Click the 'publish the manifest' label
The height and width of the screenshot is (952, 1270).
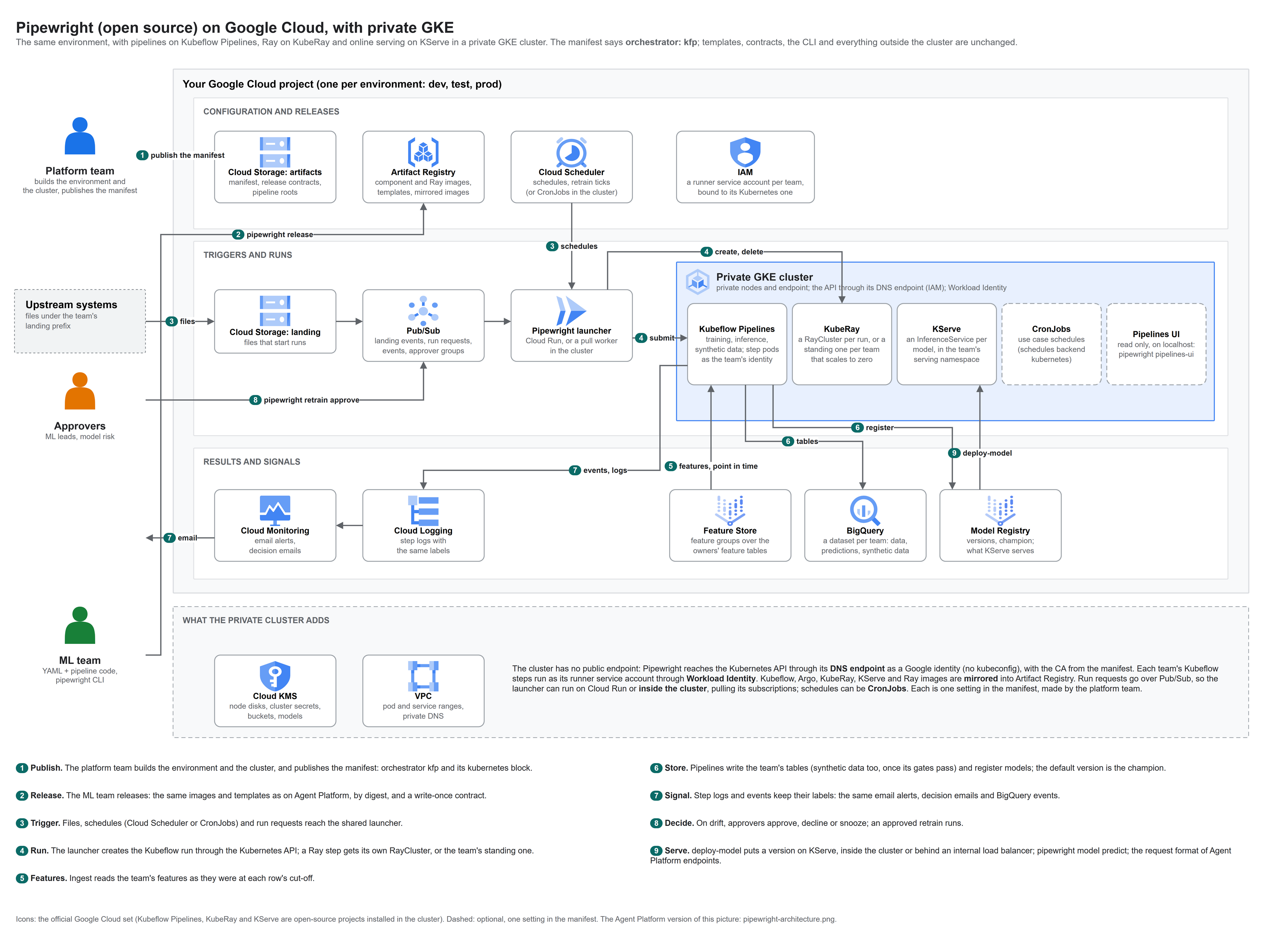[180, 155]
